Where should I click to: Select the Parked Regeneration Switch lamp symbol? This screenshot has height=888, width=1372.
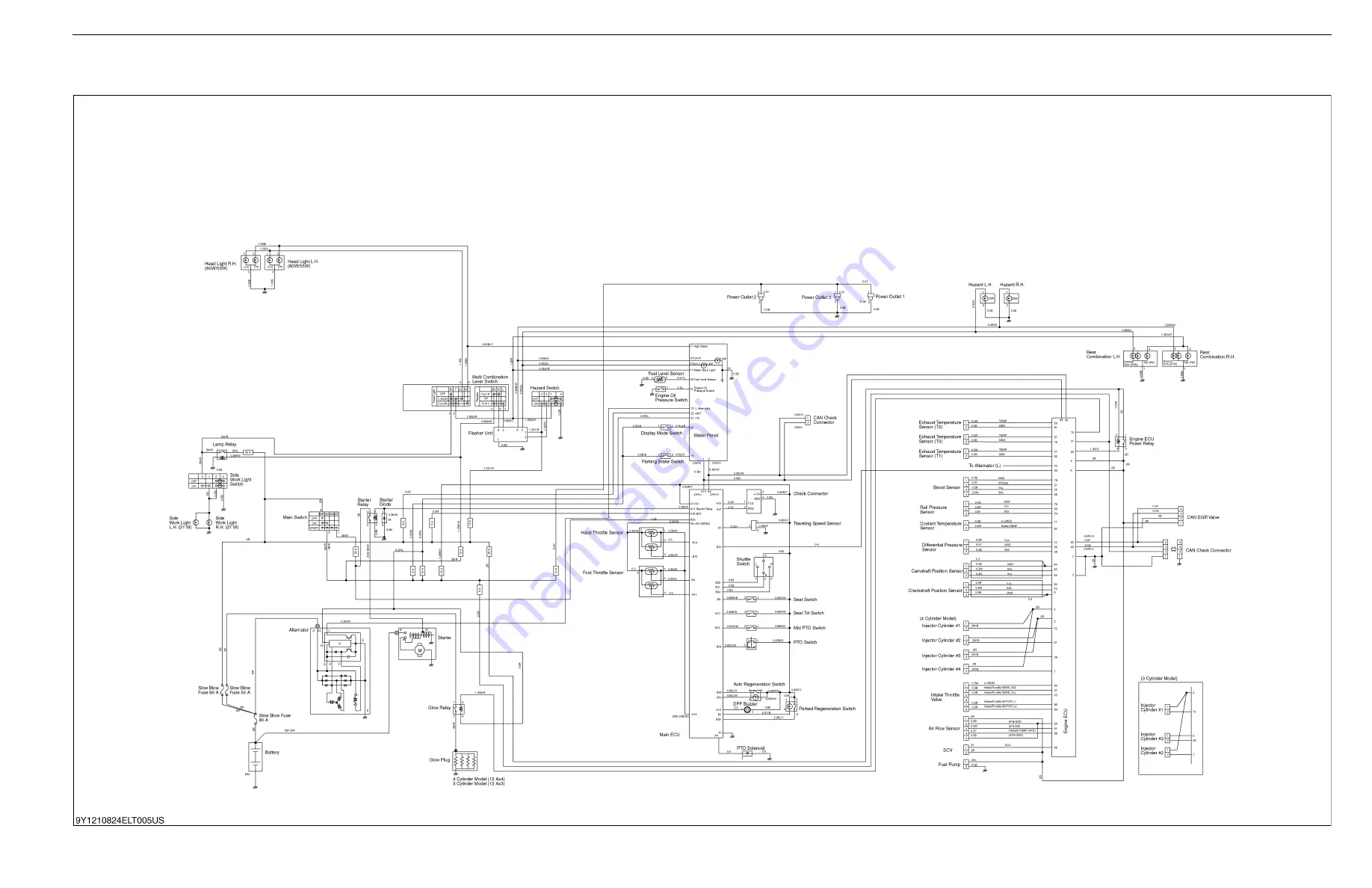(x=789, y=706)
